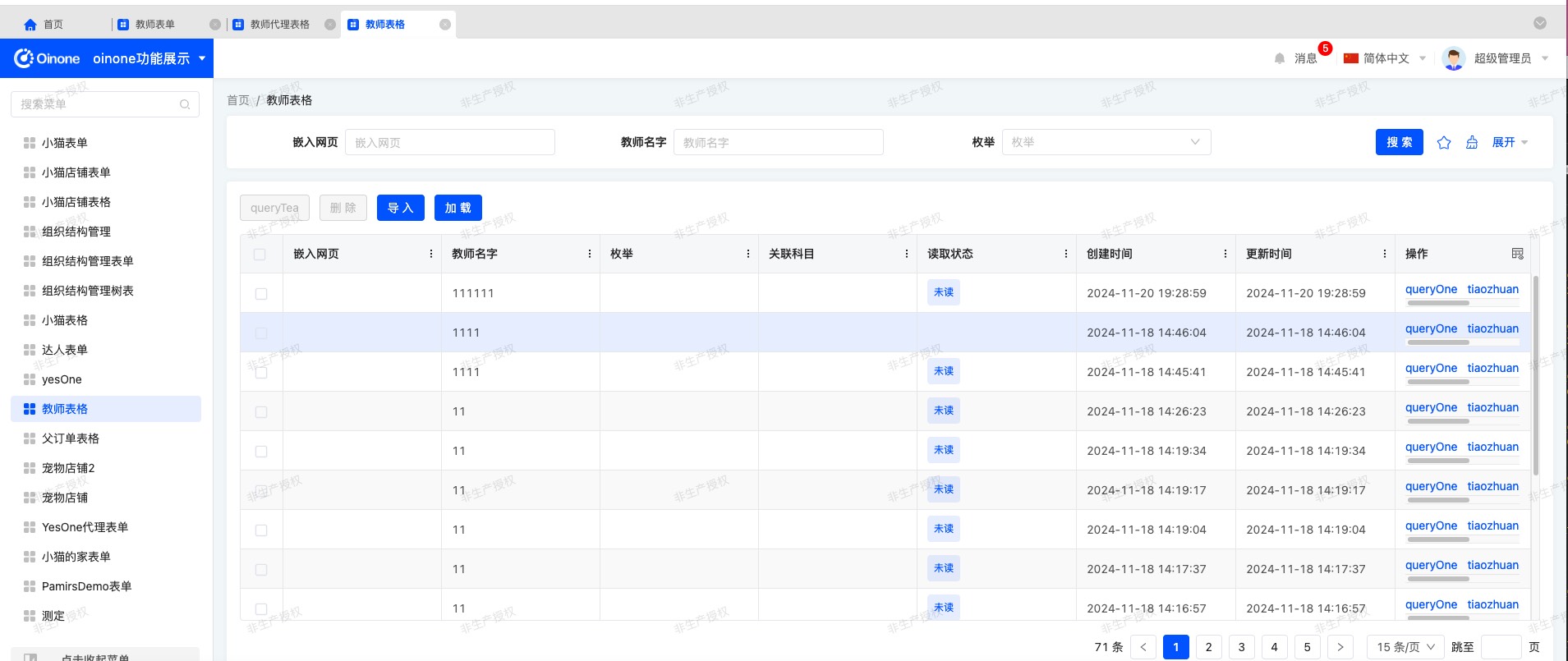Viewport: 1568px width, 661px height.
Task: Focus the 教师名字 filter input
Action: click(x=779, y=142)
